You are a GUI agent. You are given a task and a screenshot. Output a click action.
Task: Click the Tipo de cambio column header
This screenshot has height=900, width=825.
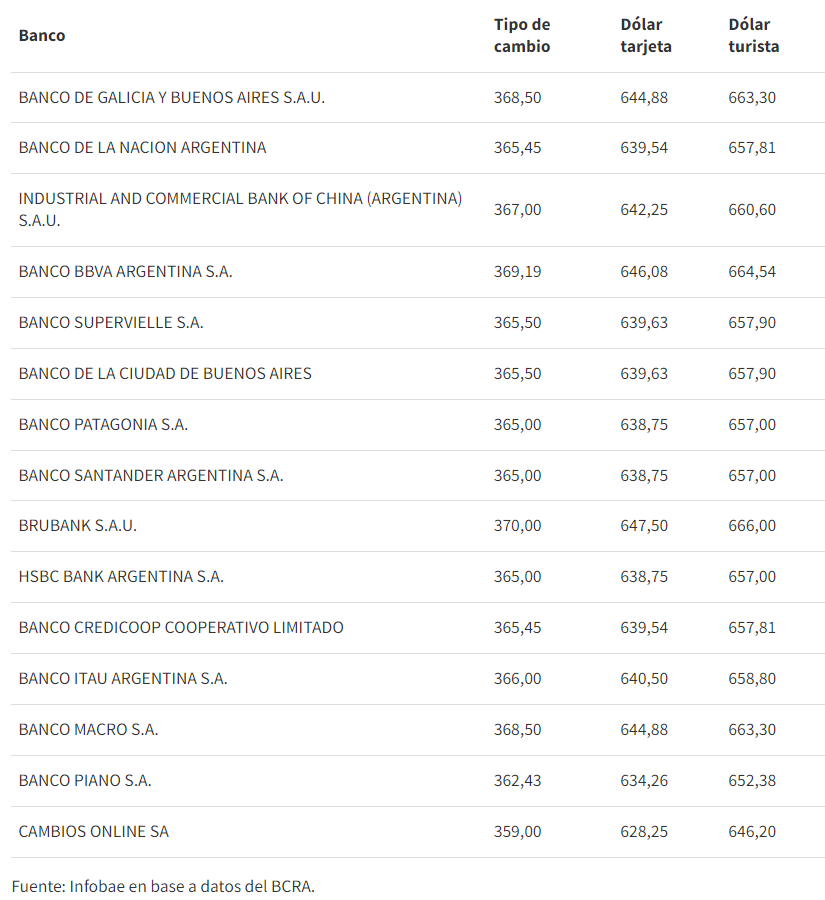click(522, 36)
